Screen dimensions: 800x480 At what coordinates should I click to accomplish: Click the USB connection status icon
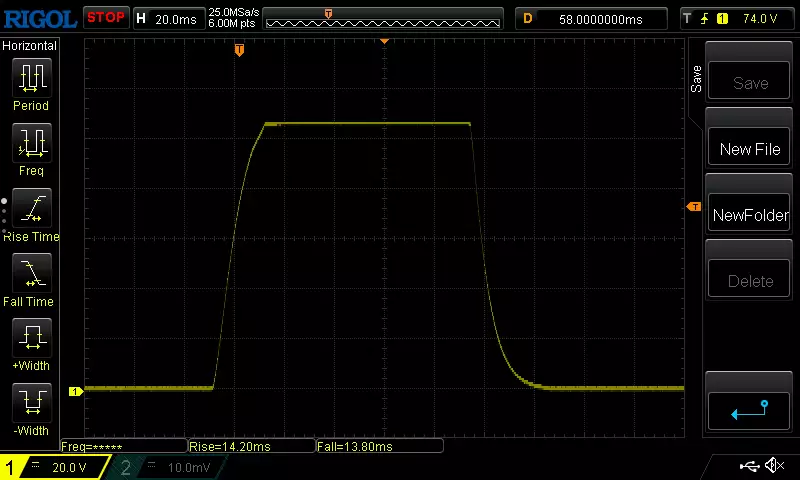(750, 466)
